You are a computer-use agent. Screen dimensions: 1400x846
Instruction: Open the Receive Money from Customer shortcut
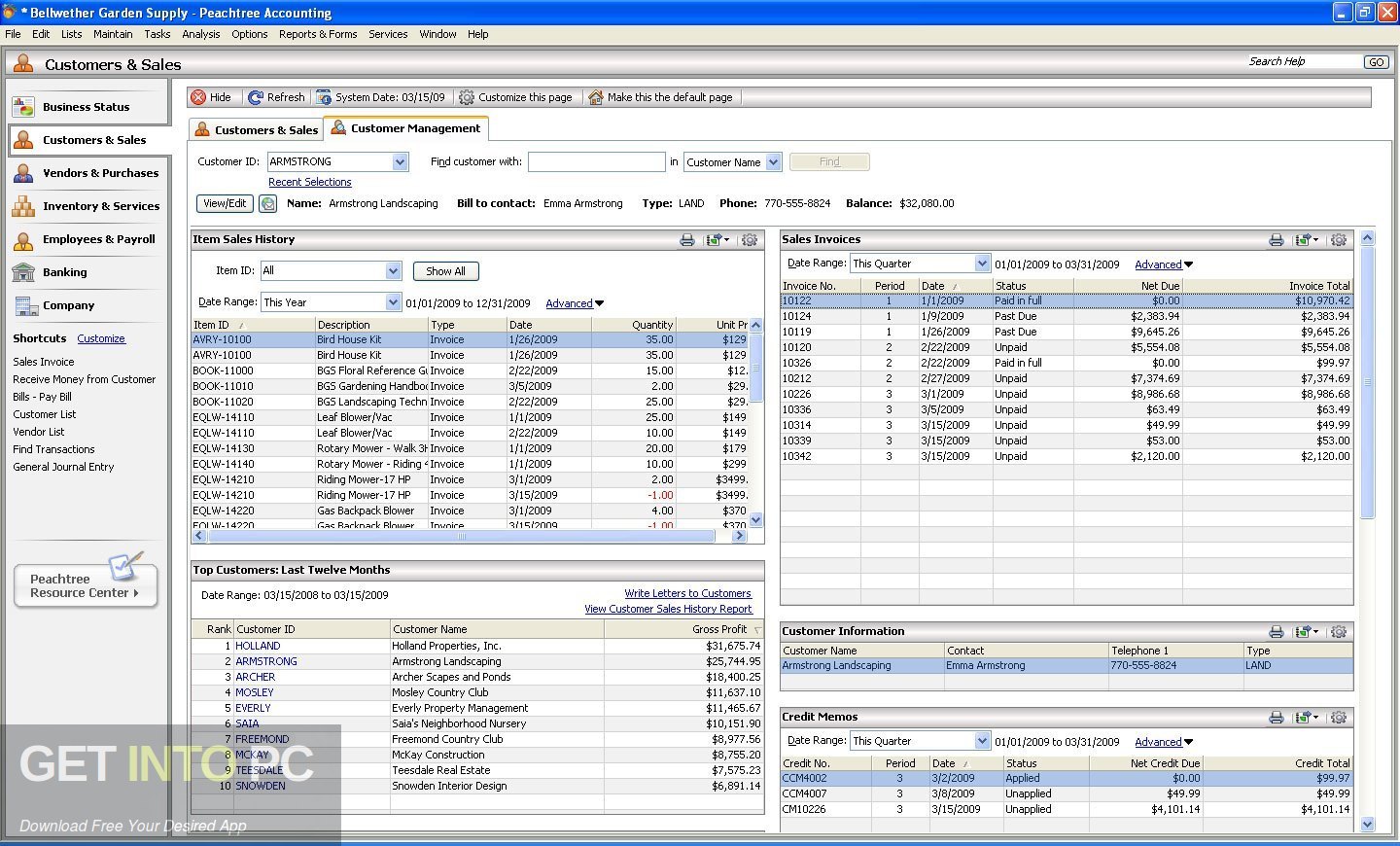pyautogui.click(x=85, y=379)
